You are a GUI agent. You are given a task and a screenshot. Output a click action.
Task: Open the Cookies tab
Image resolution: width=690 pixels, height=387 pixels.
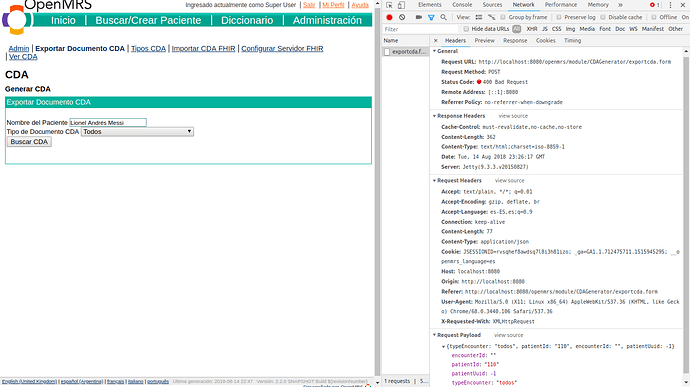[546, 41]
